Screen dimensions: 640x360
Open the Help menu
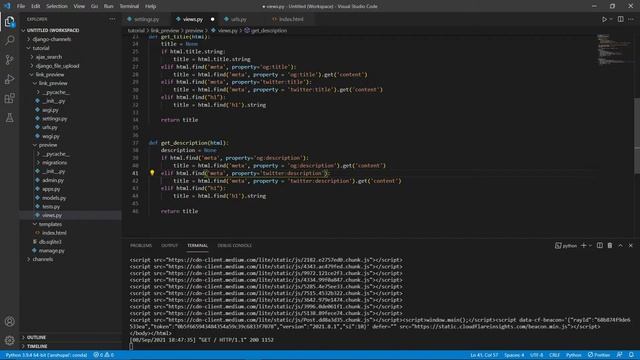point(150,6)
